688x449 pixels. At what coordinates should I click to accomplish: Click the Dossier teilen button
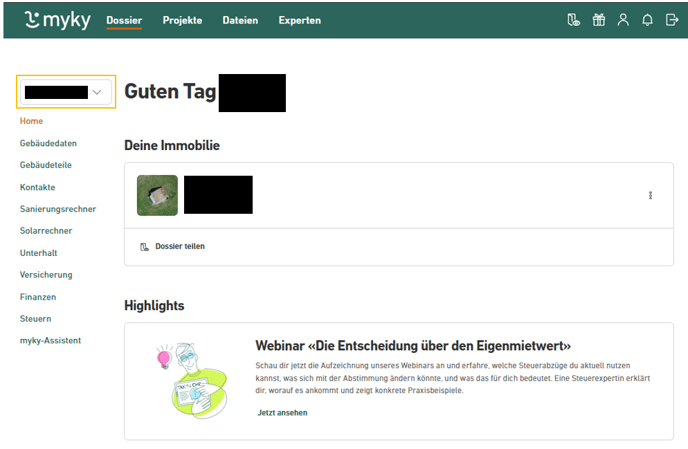coord(179,246)
